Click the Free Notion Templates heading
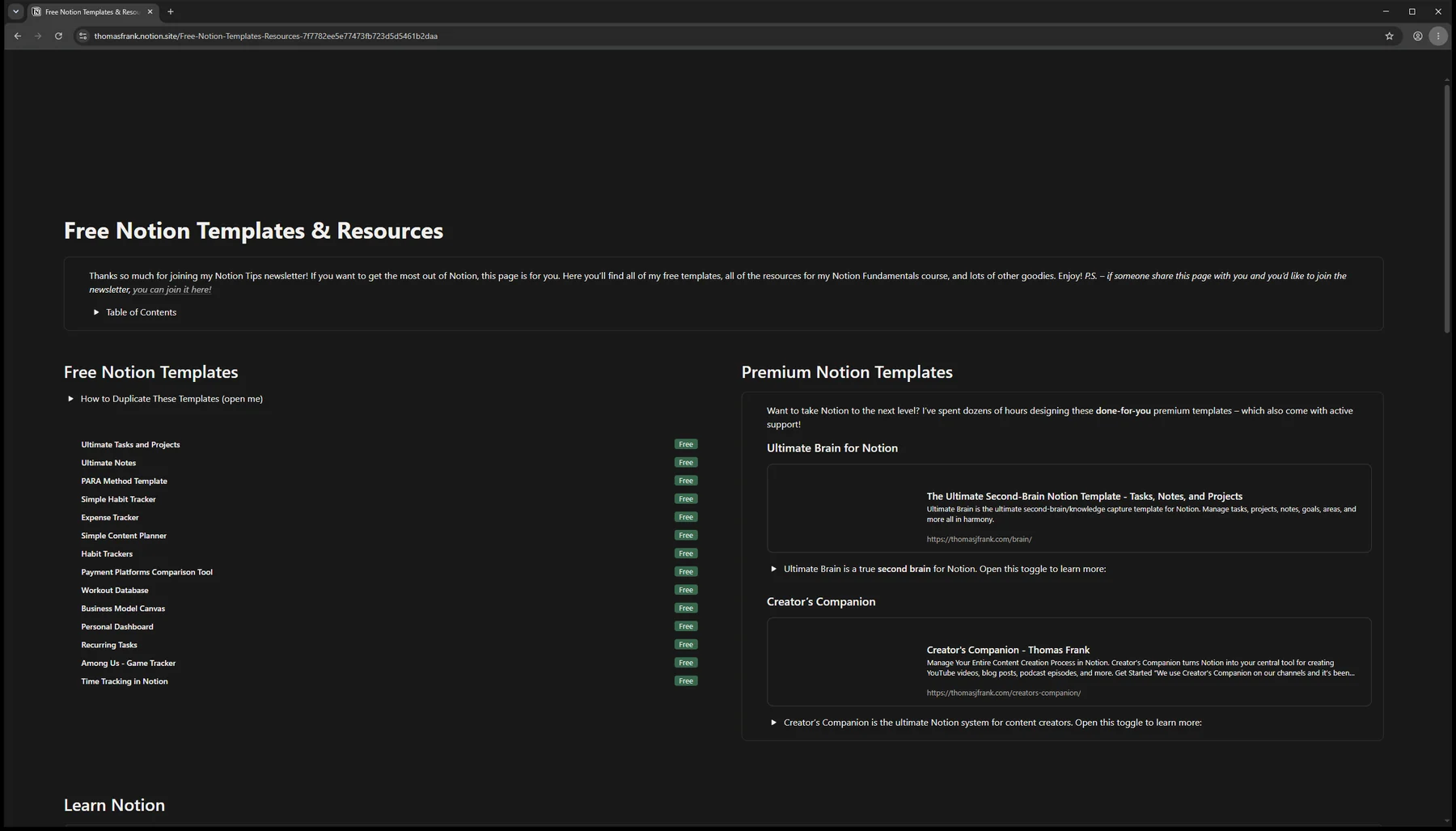This screenshot has width=1456, height=831. 151,372
